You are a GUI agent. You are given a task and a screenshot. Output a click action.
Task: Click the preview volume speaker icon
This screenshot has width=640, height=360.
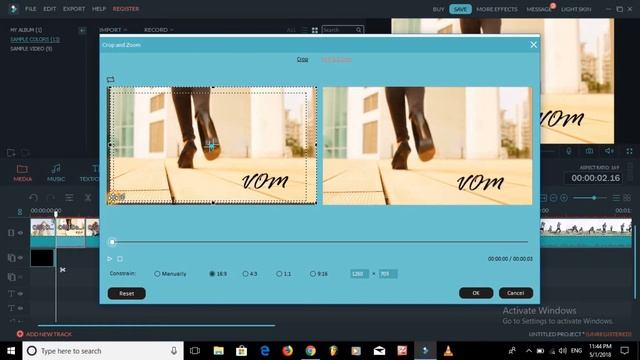point(609,151)
